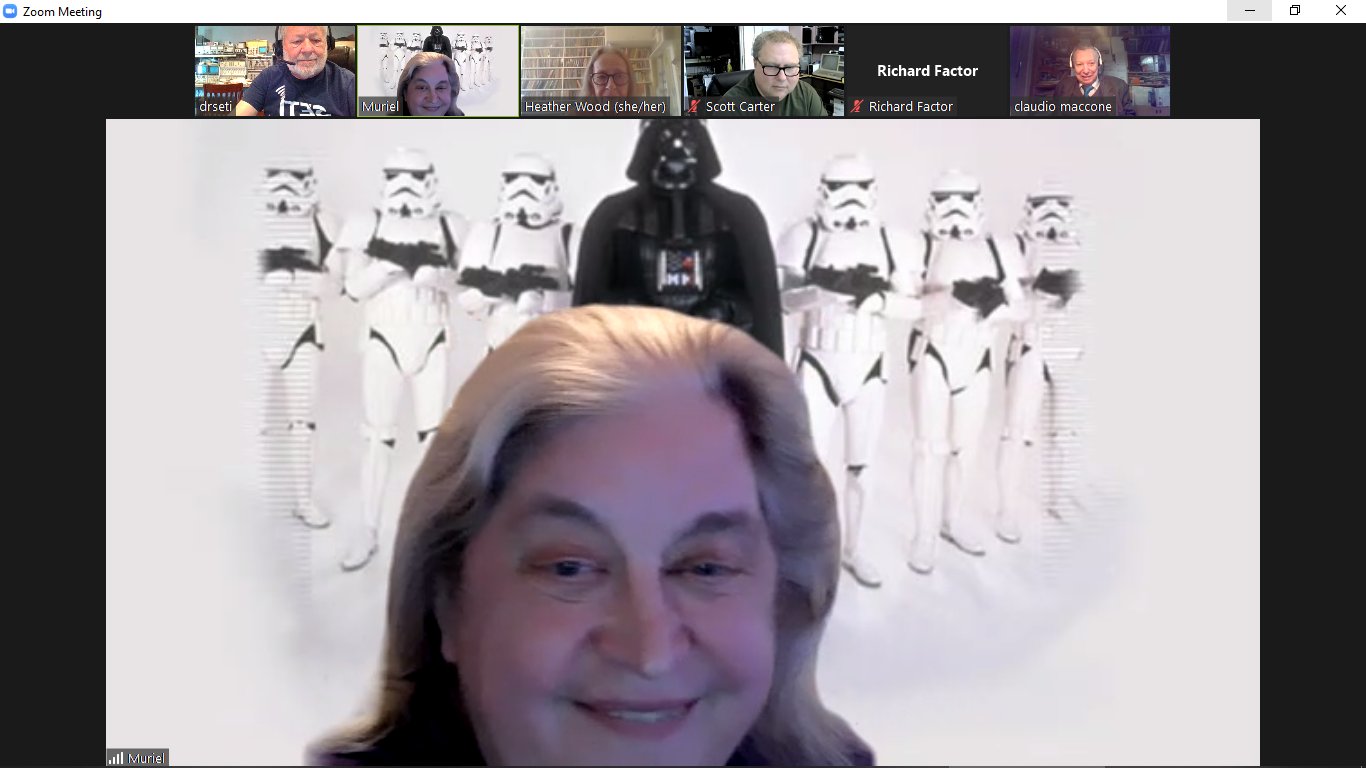The height and width of the screenshot is (768, 1366).
Task: Select drseti's video thumbnail
Action: [x=275, y=71]
